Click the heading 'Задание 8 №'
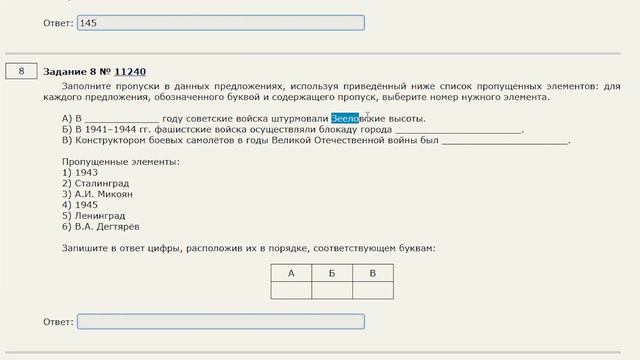 coord(77,71)
